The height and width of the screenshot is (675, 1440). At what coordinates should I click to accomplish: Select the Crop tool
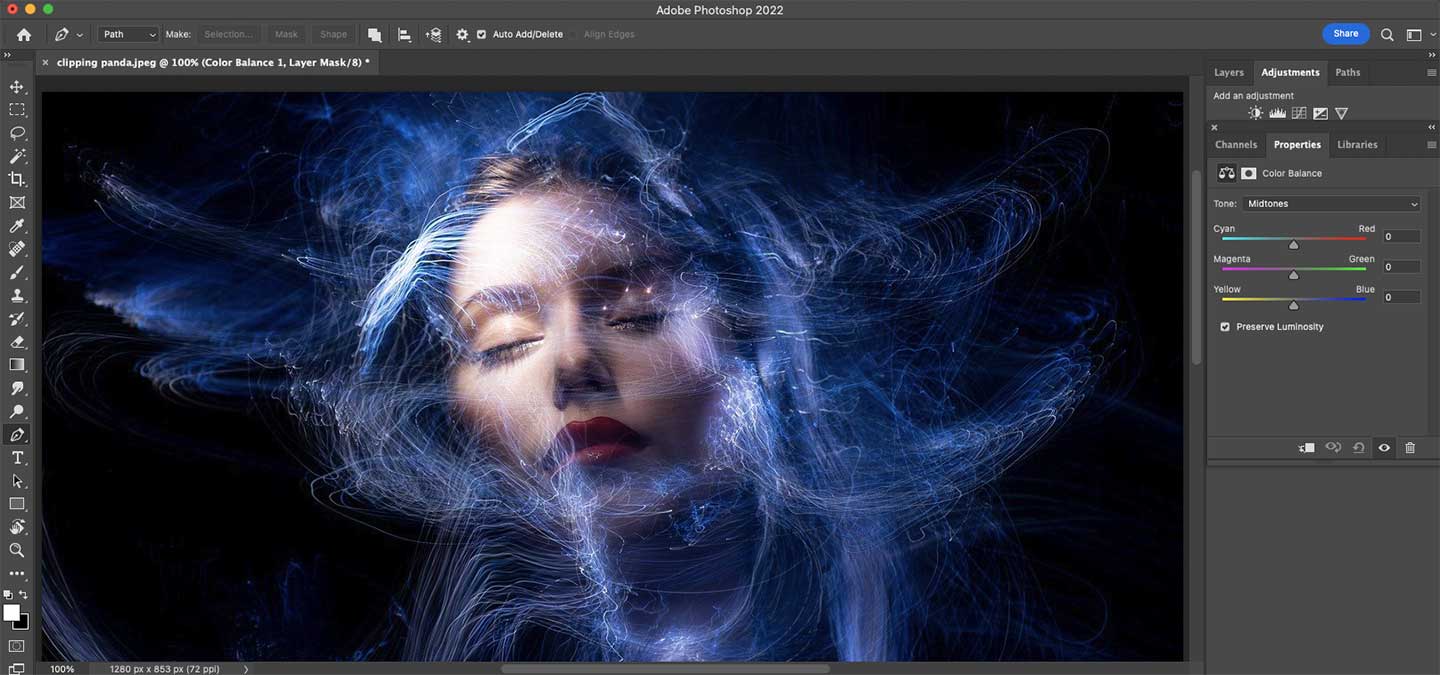tap(17, 179)
